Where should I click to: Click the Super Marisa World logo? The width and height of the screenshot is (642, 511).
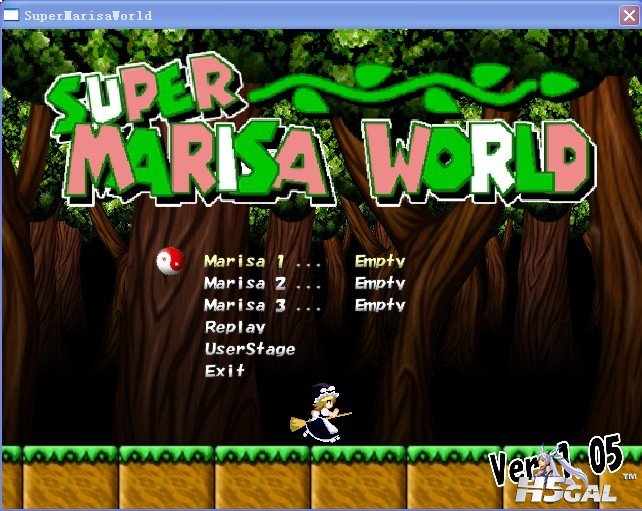[x=319, y=129]
